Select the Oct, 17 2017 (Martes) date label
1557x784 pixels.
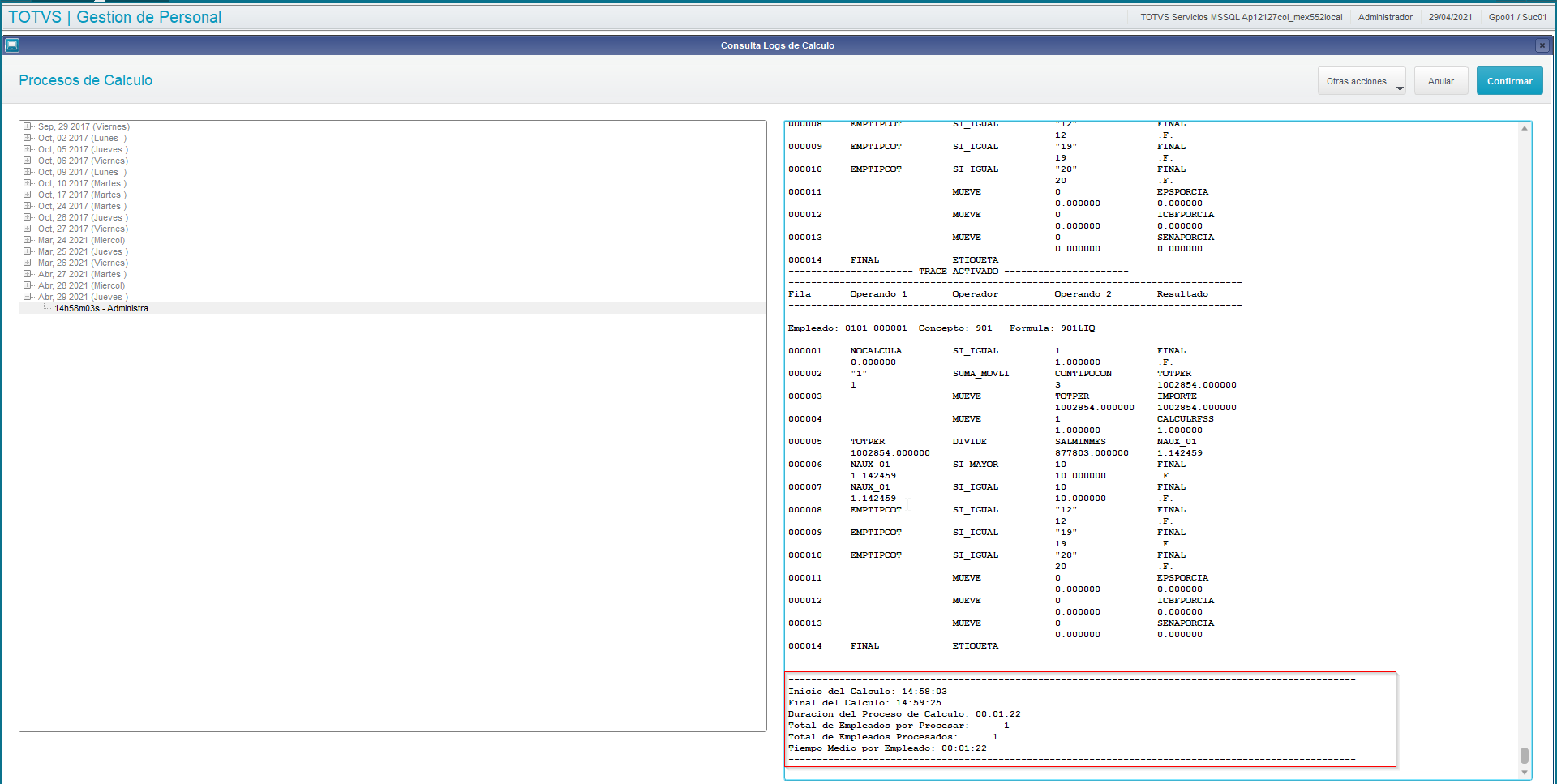pos(82,195)
